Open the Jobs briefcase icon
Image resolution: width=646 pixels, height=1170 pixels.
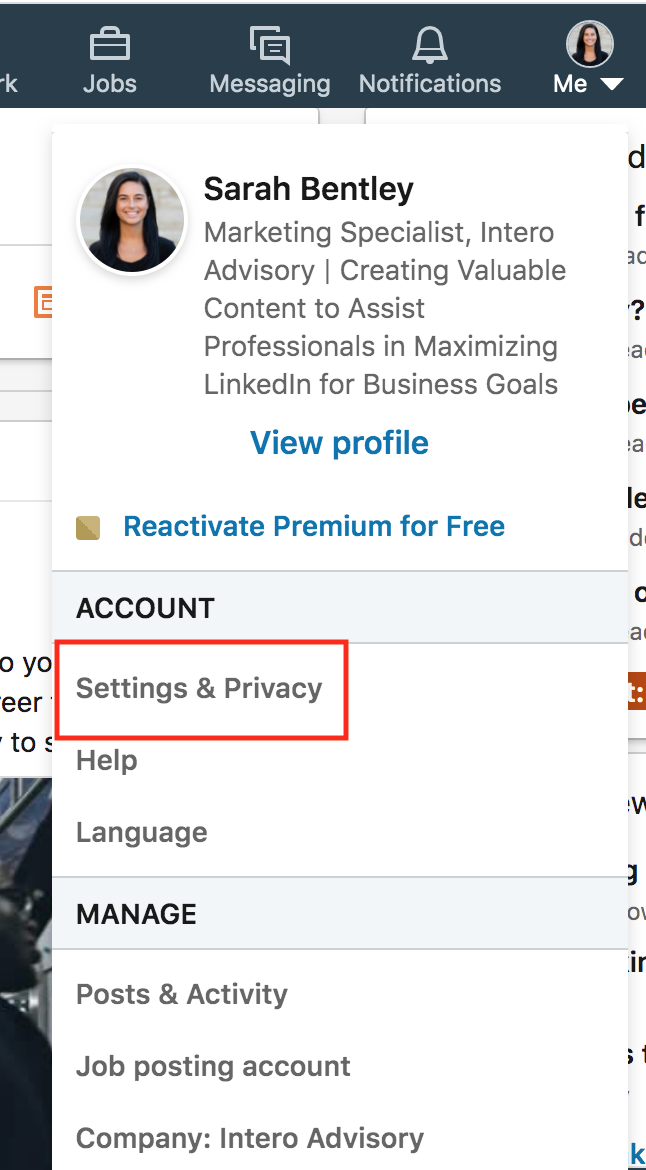click(x=110, y=45)
